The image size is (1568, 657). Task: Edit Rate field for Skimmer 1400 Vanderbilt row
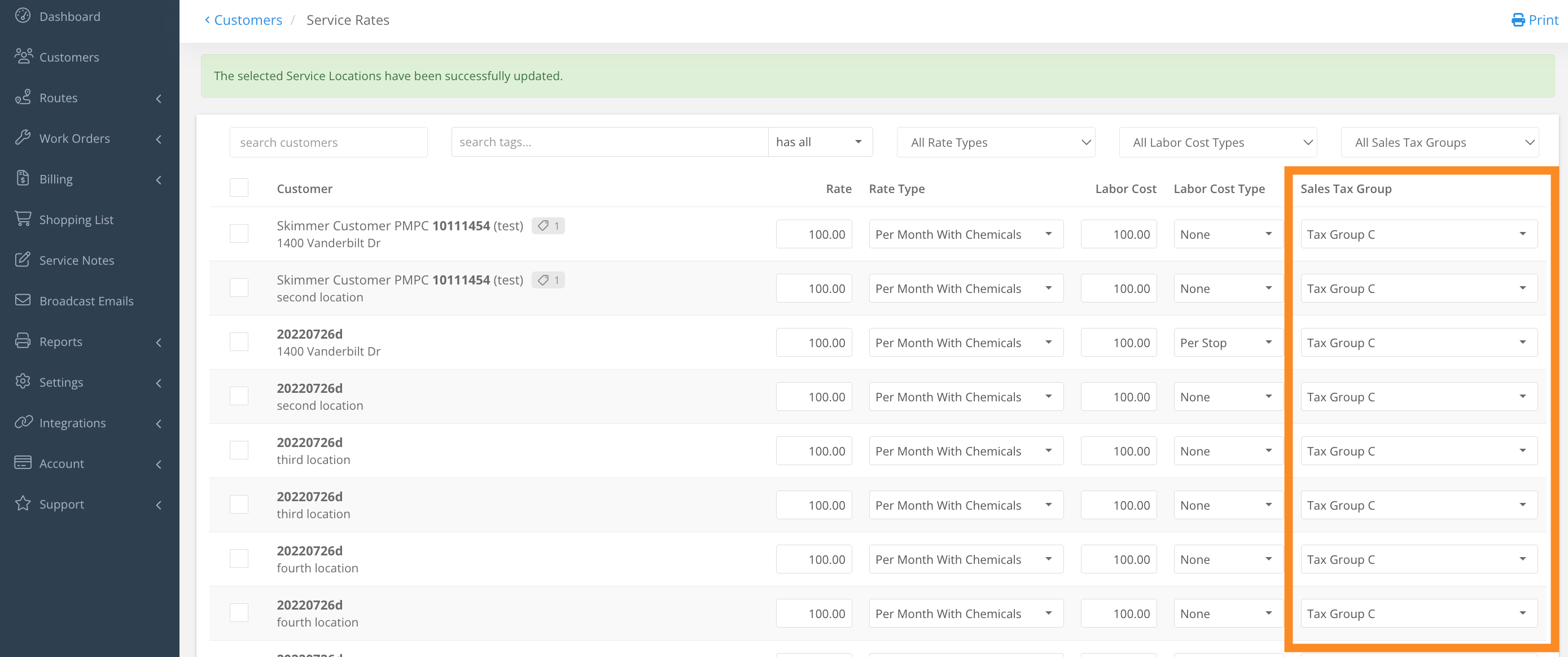[x=814, y=234]
